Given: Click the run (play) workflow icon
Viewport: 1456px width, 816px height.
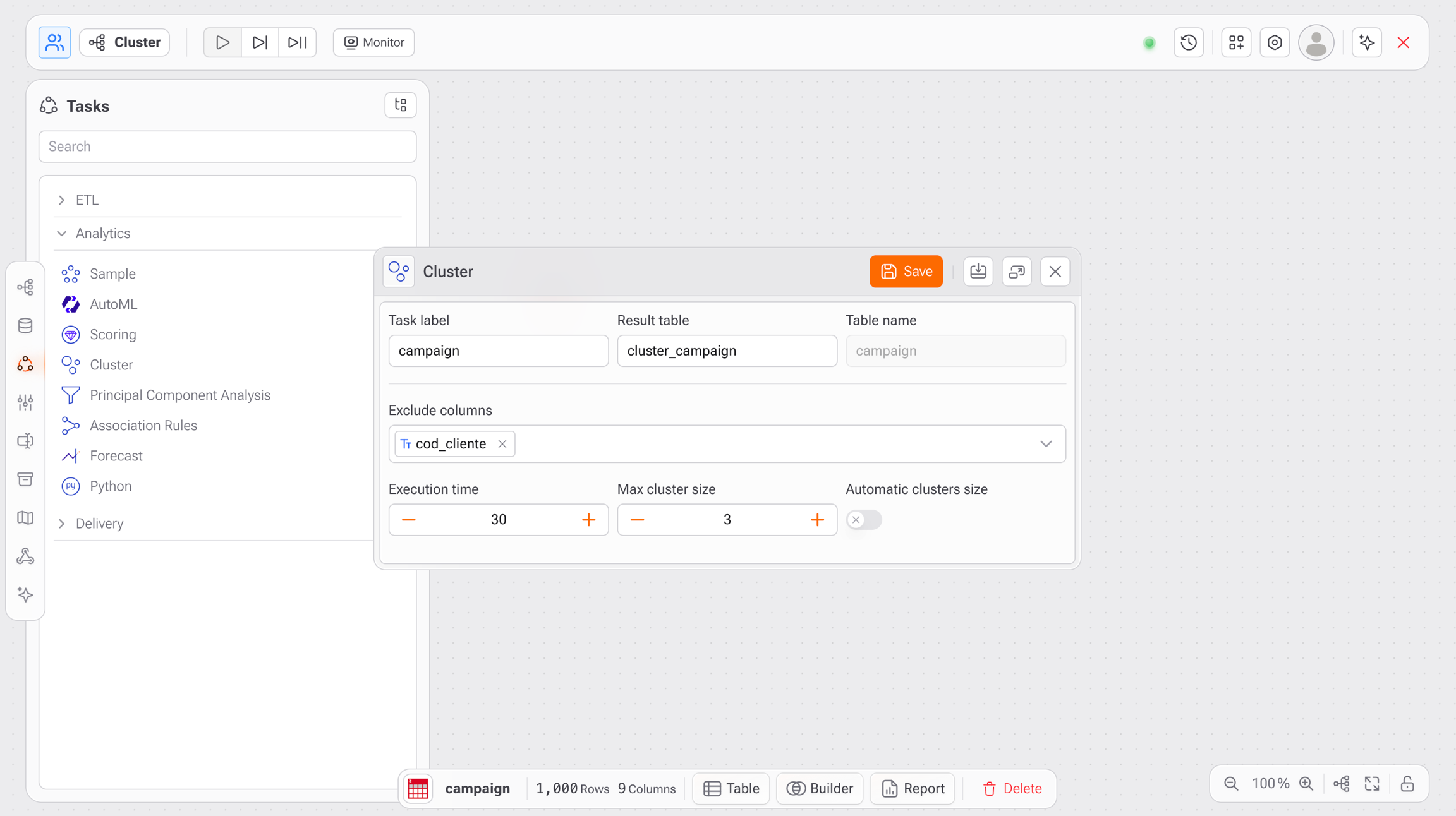Looking at the screenshot, I should point(222,42).
